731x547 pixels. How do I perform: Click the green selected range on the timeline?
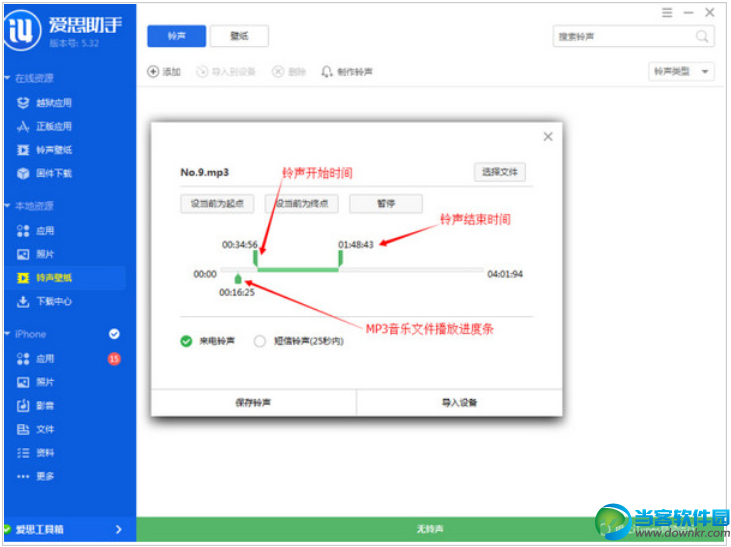point(298,270)
